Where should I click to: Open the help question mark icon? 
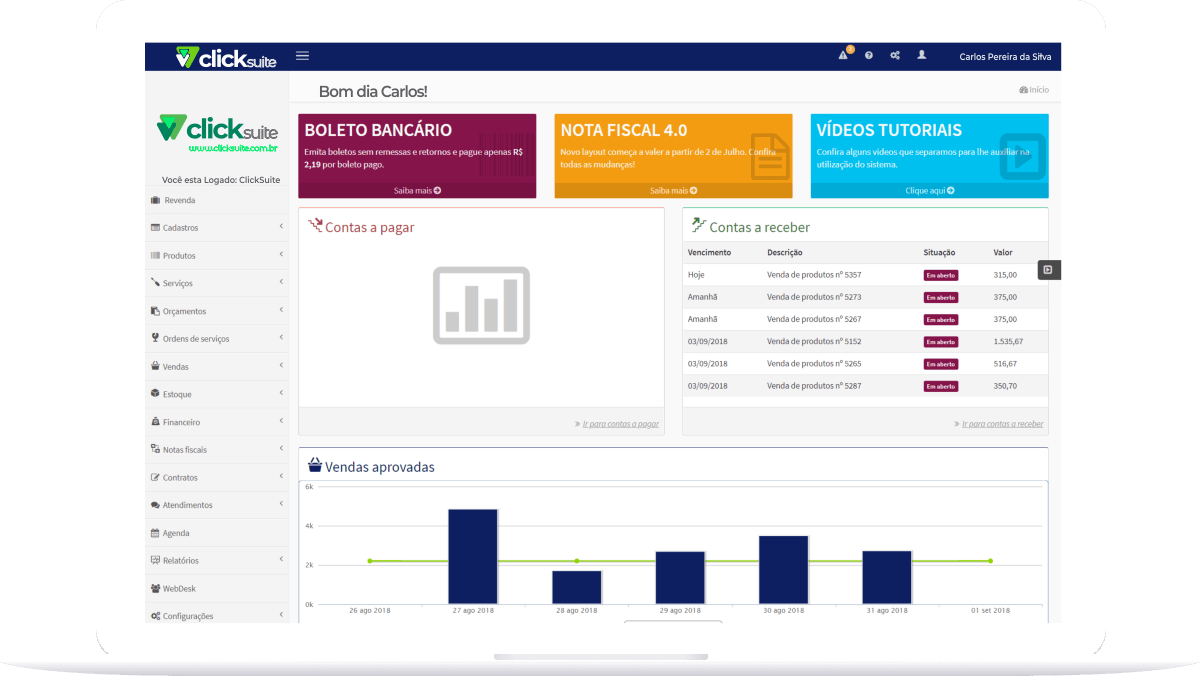tap(869, 56)
